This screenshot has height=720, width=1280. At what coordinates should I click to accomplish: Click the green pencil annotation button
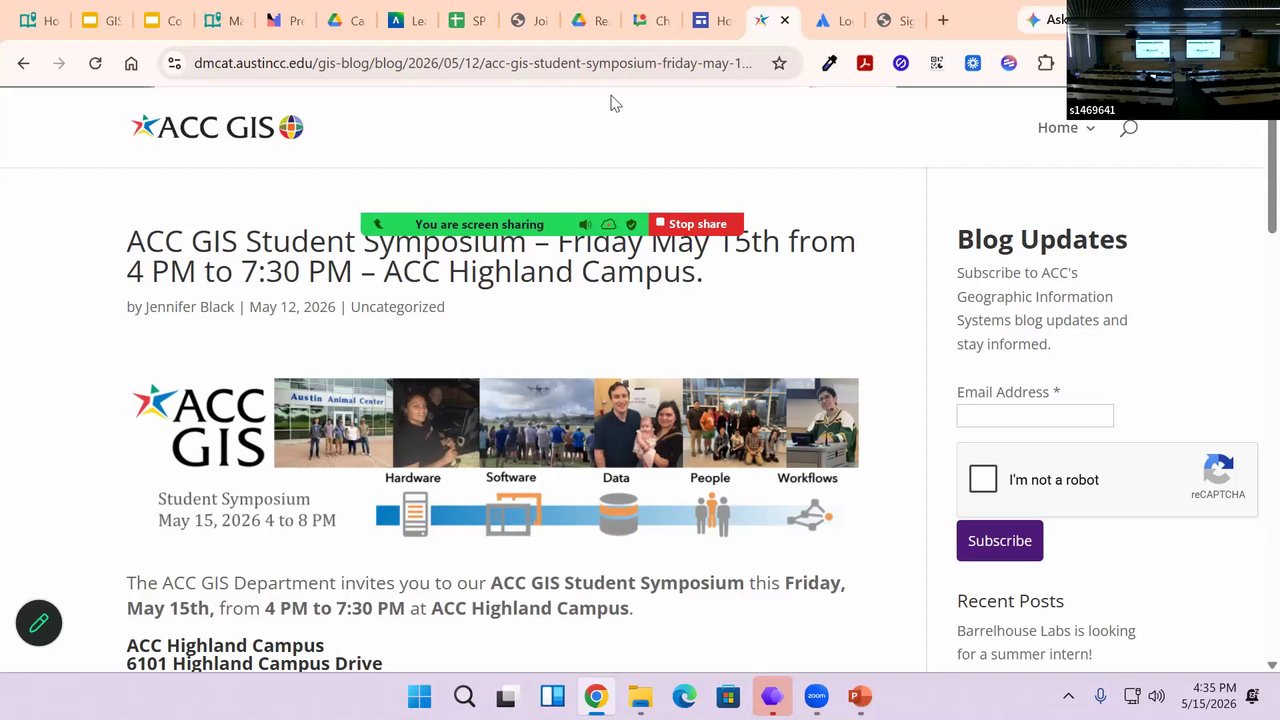(39, 623)
